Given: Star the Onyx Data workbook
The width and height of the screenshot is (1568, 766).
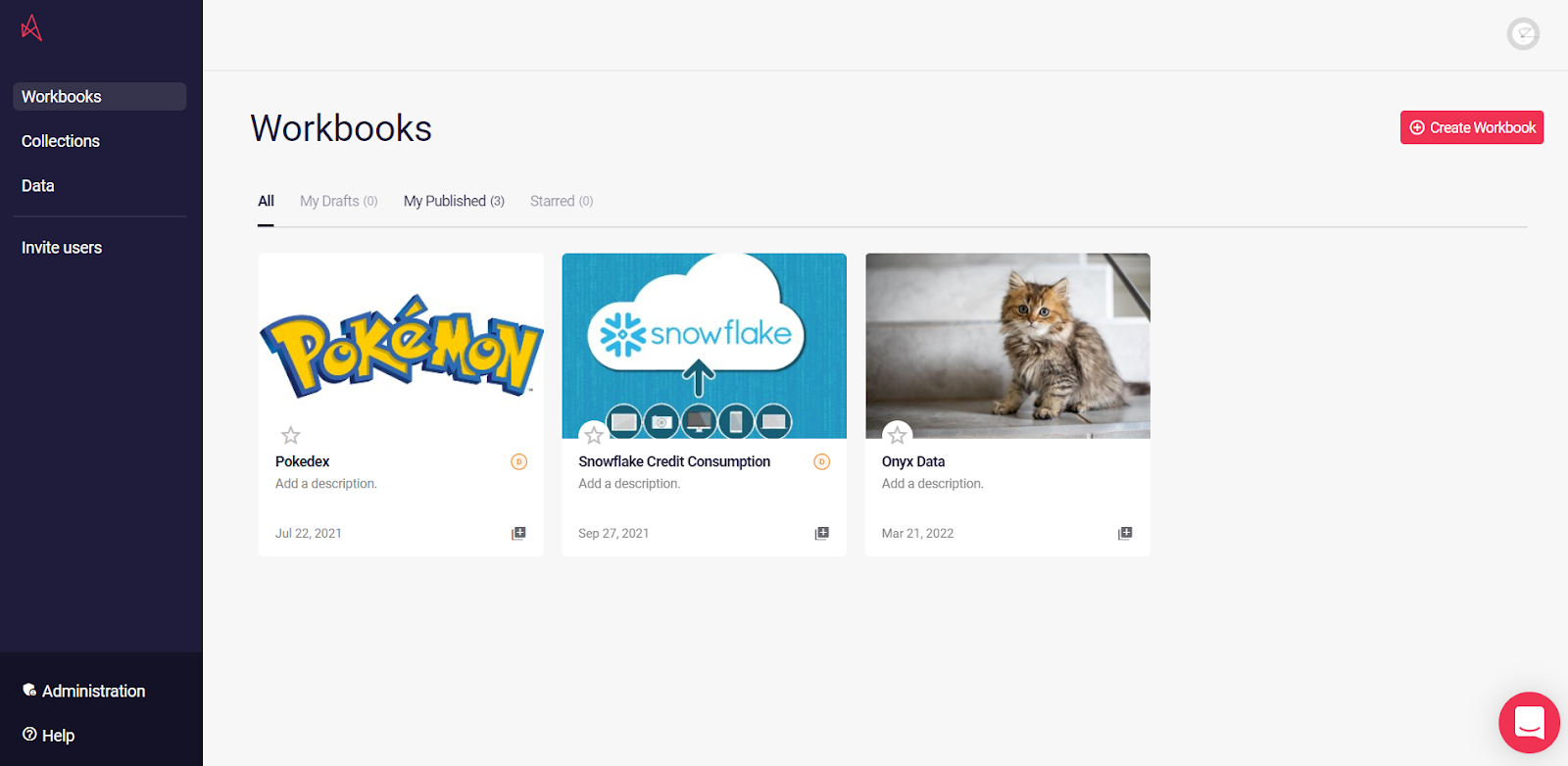Looking at the screenshot, I should tap(897, 435).
